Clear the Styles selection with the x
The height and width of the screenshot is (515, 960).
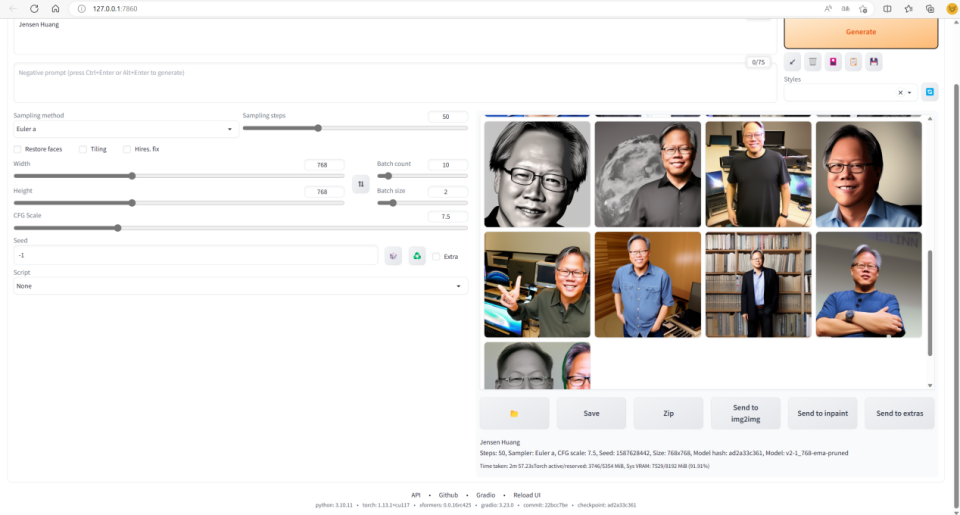pyautogui.click(x=900, y=92)
